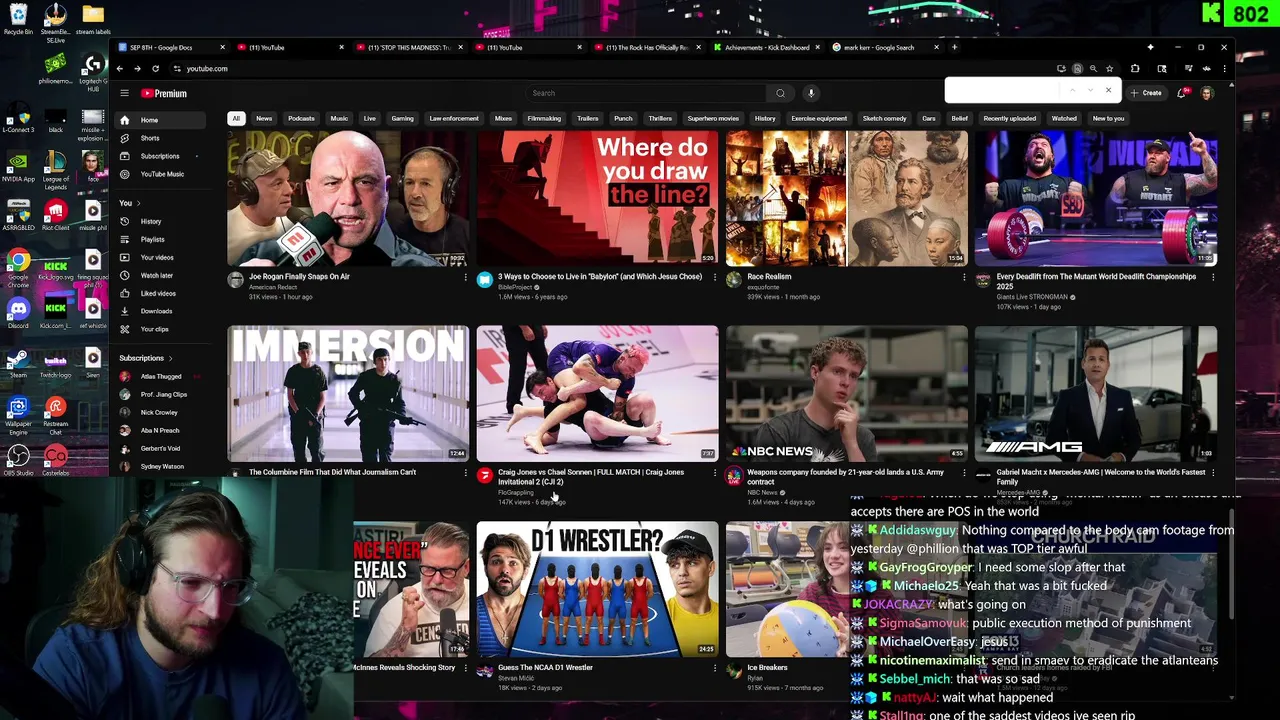Viewport: 1280px width, 720px height.
Task: Open options menu for Mutant Deadlift video
Action: coord(1213,278)
